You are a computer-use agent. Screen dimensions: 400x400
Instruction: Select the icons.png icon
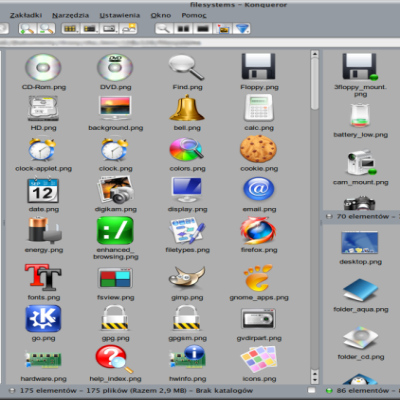click(x=259, y=359)
